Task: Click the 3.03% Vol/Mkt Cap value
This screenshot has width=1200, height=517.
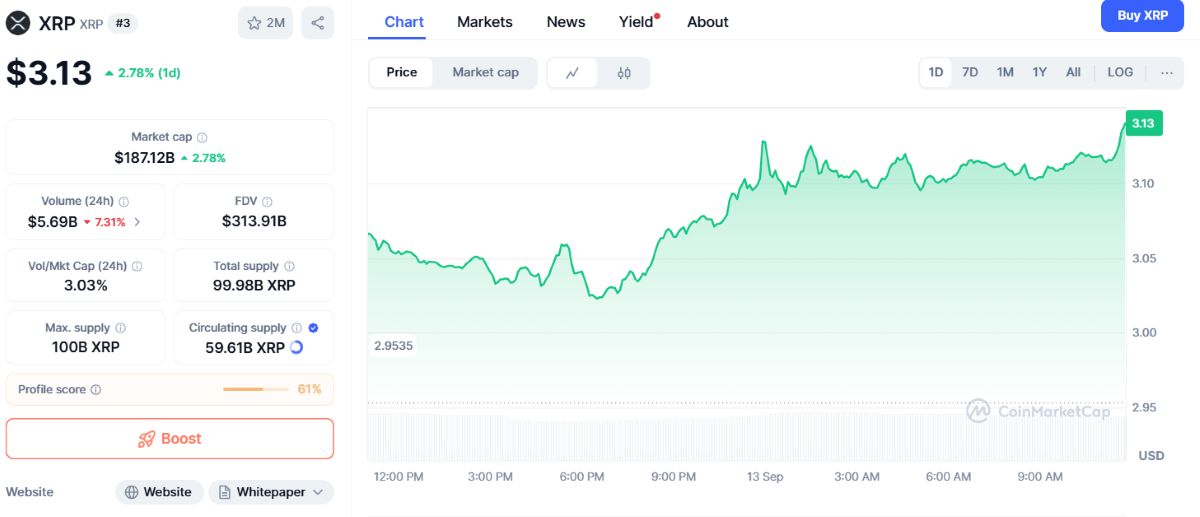Action: (86, 285)
